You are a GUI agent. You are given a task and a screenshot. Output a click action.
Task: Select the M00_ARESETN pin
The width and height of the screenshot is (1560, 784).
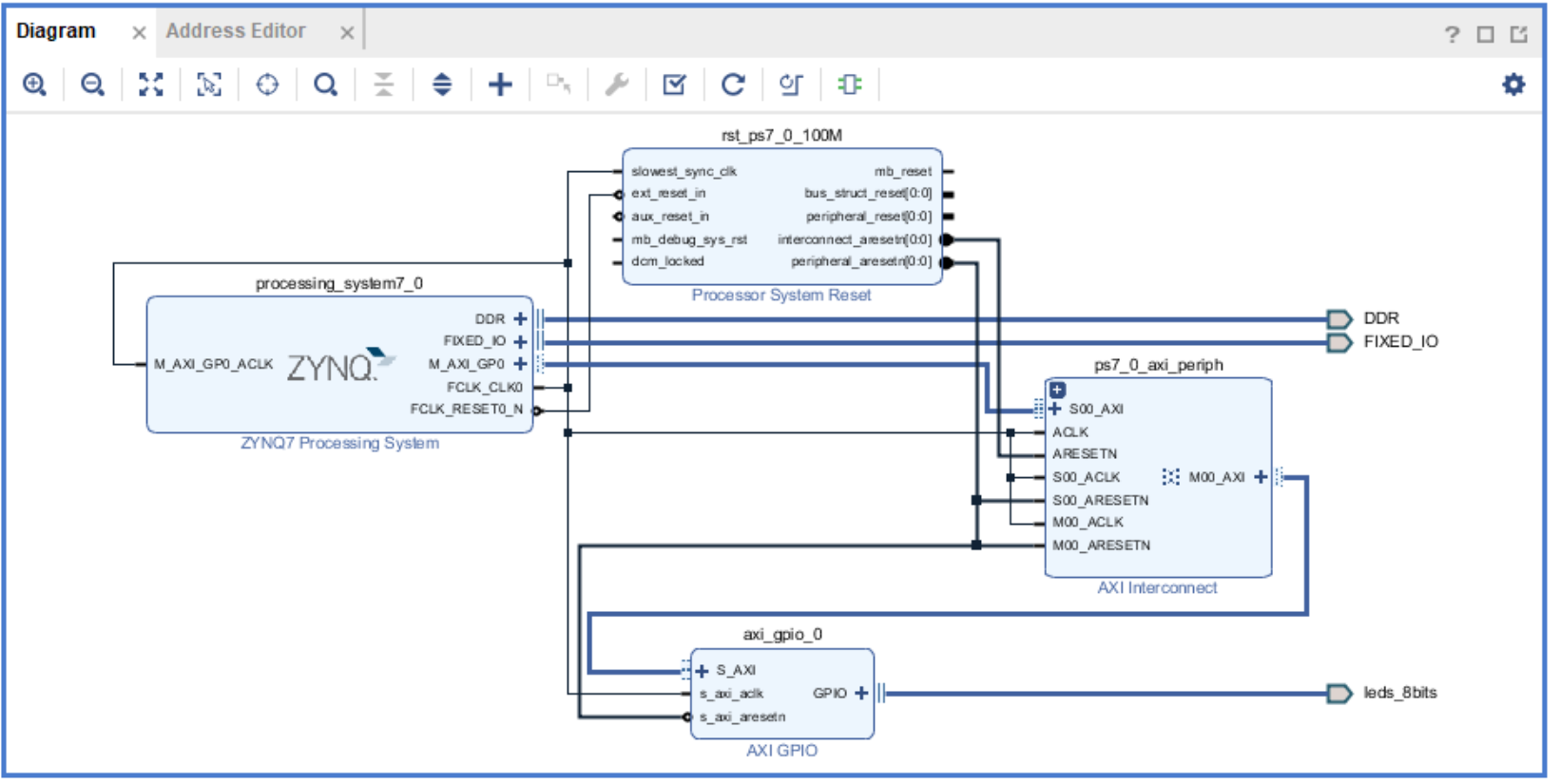(x=1102, y=545)
